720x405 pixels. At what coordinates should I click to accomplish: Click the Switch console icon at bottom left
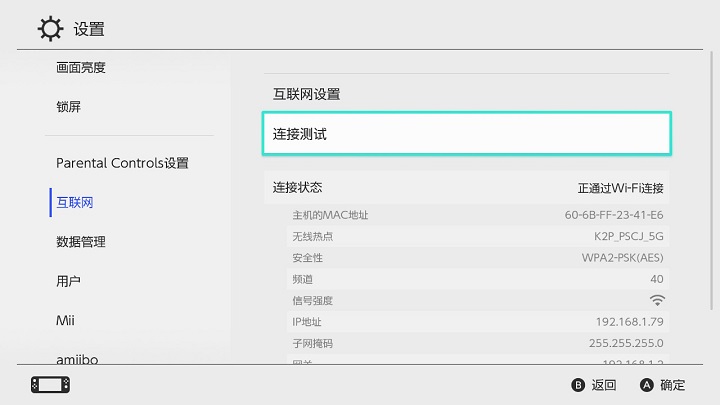pyautogui.click(x=51, y=385)
